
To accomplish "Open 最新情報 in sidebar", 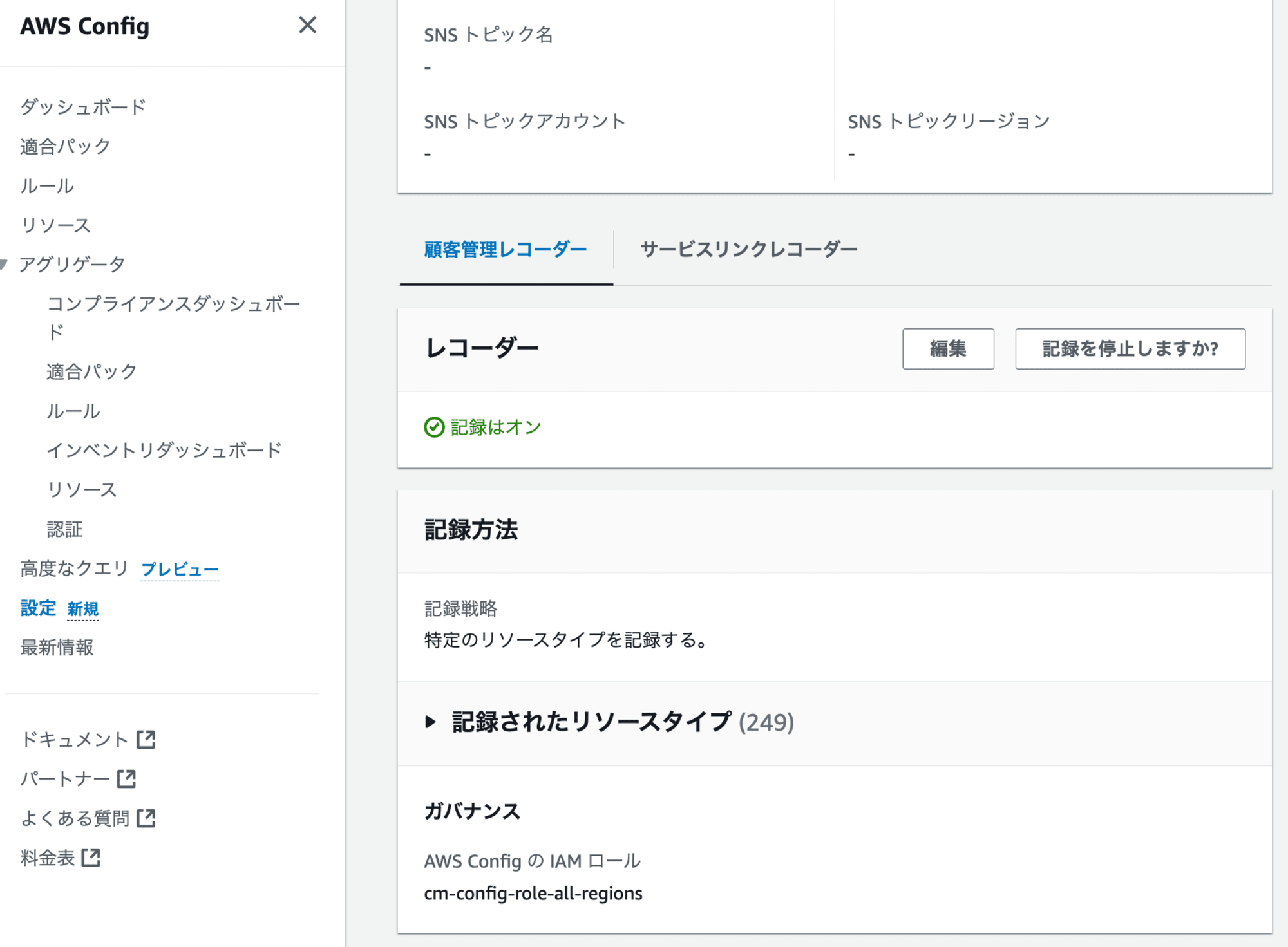I will [57, 648].
